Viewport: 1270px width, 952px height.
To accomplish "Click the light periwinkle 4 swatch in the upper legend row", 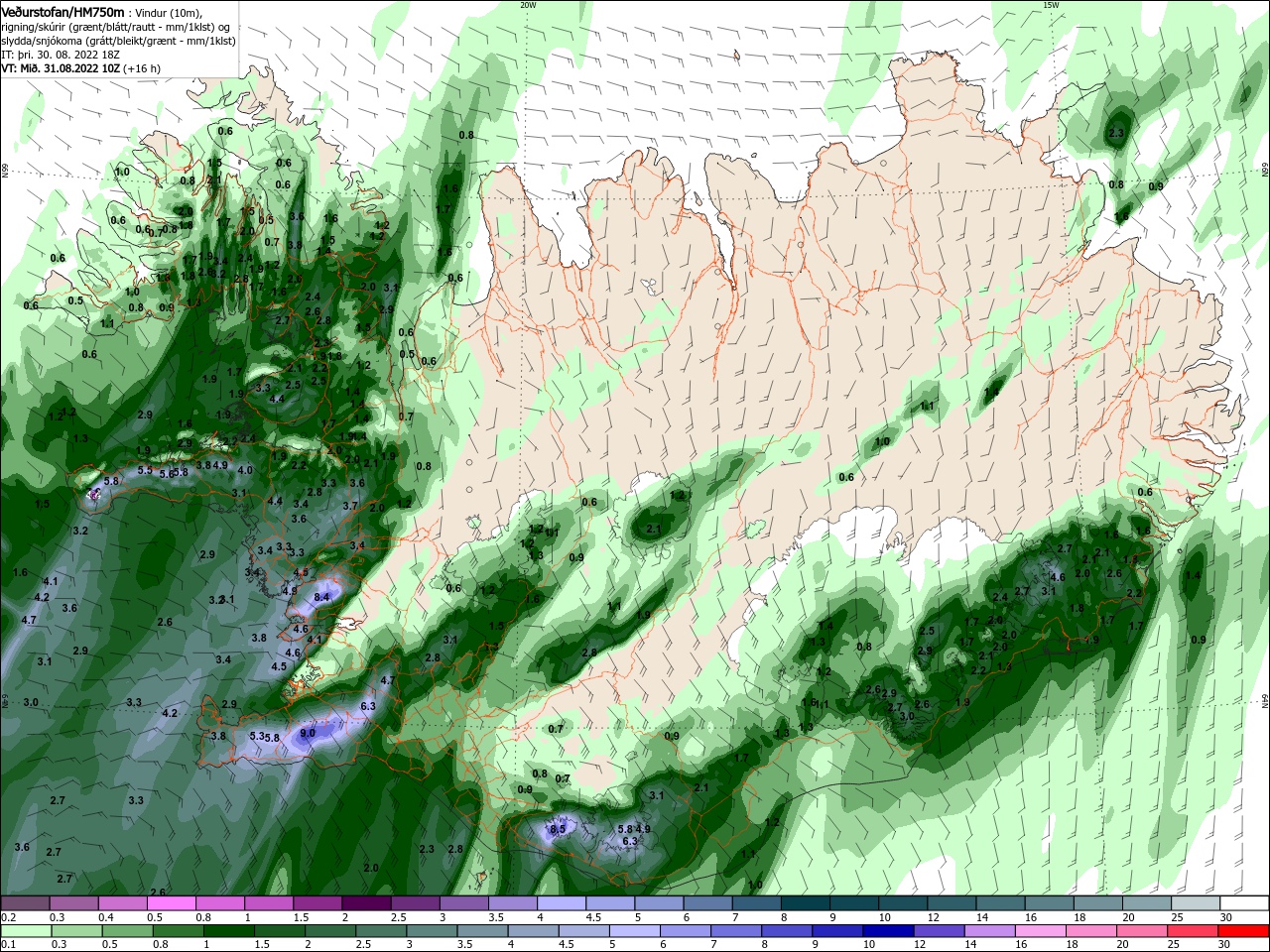I will (562, 902).
